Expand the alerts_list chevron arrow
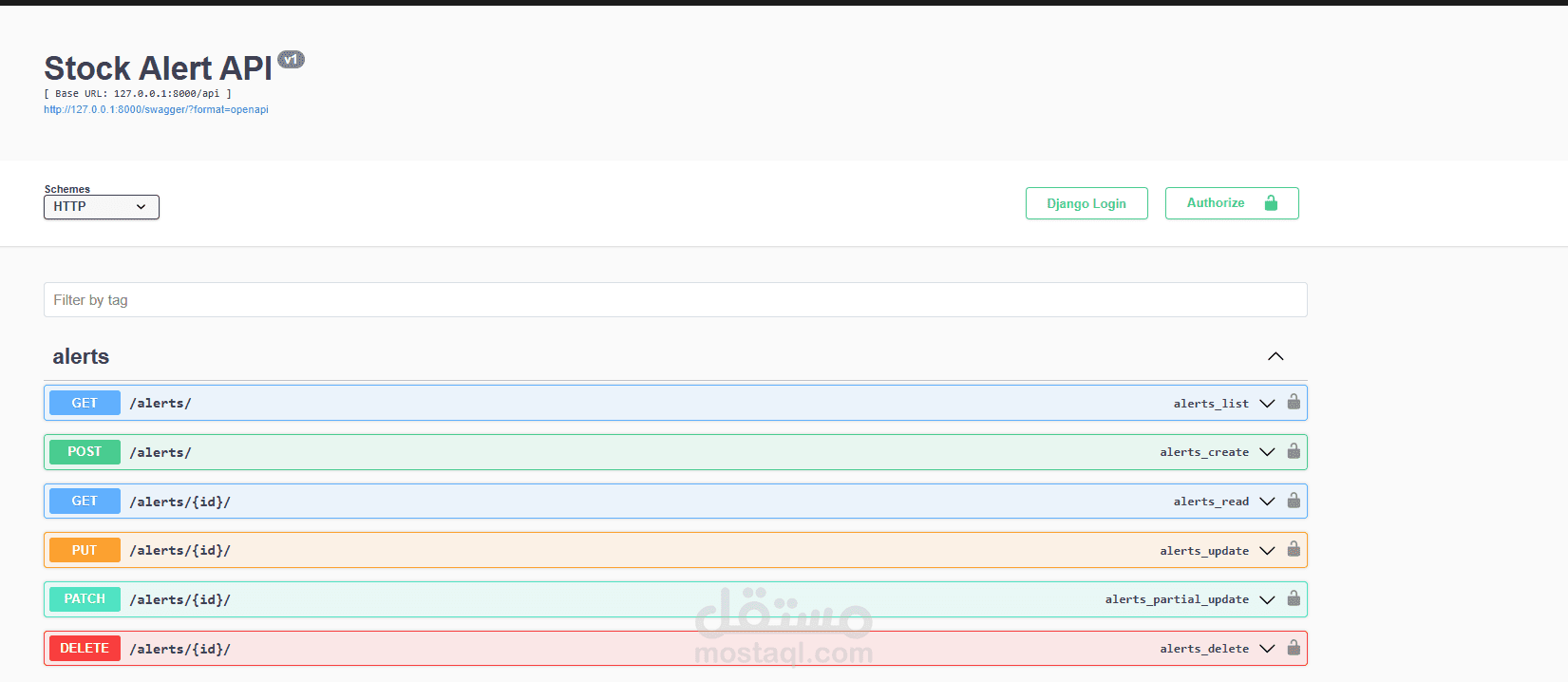This screenshot has width=1568, height=682. [1267, 404]
